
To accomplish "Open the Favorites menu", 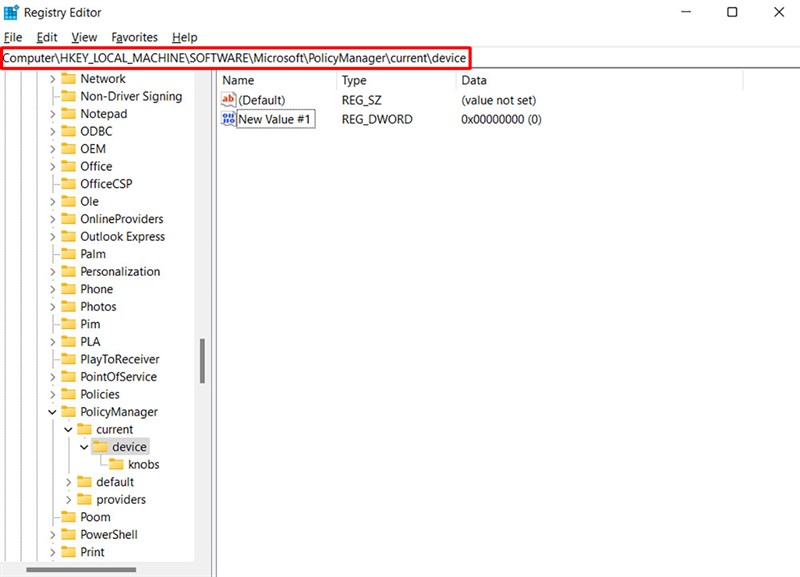I will pos(134,36).
